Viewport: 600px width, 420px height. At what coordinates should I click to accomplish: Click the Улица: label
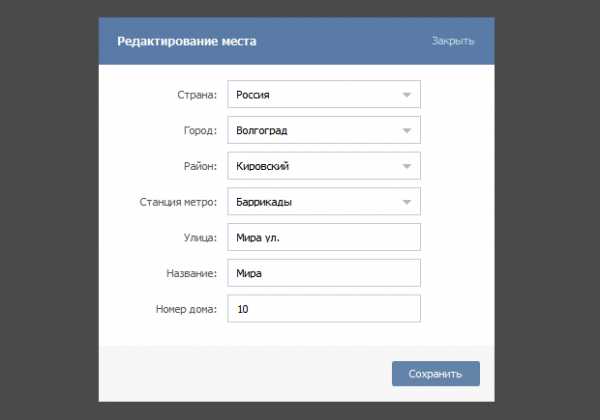tap(200, 237)
